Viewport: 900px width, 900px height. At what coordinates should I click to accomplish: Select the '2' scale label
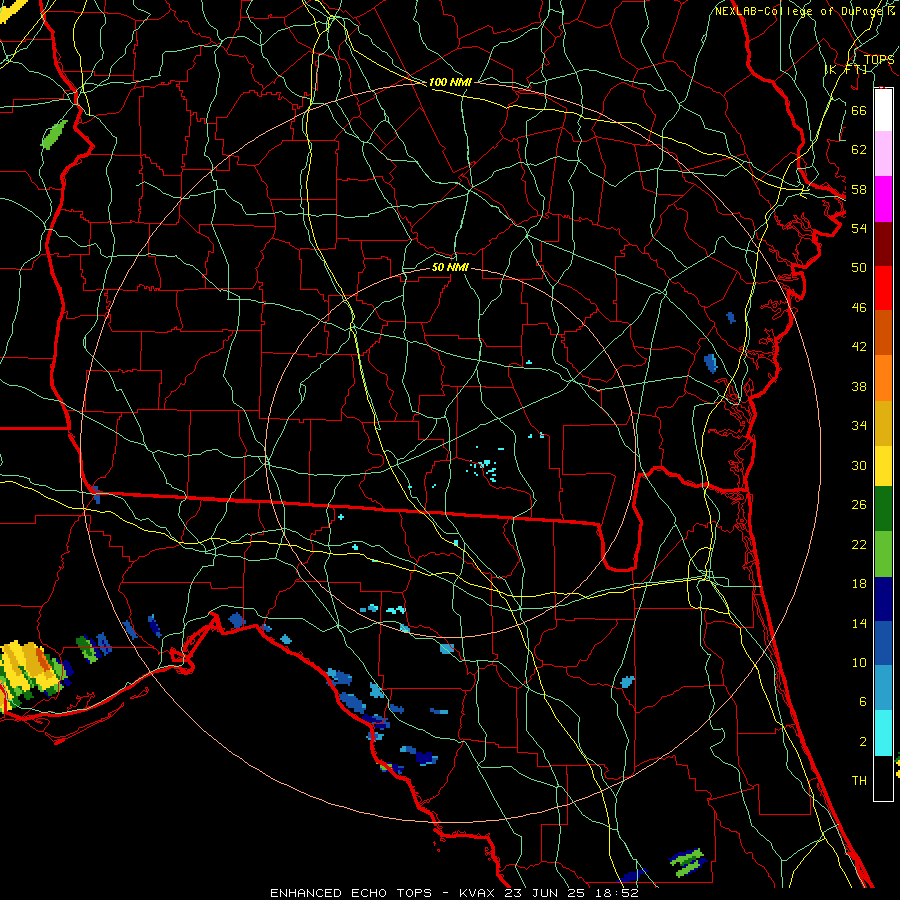[x=862, y=741]
